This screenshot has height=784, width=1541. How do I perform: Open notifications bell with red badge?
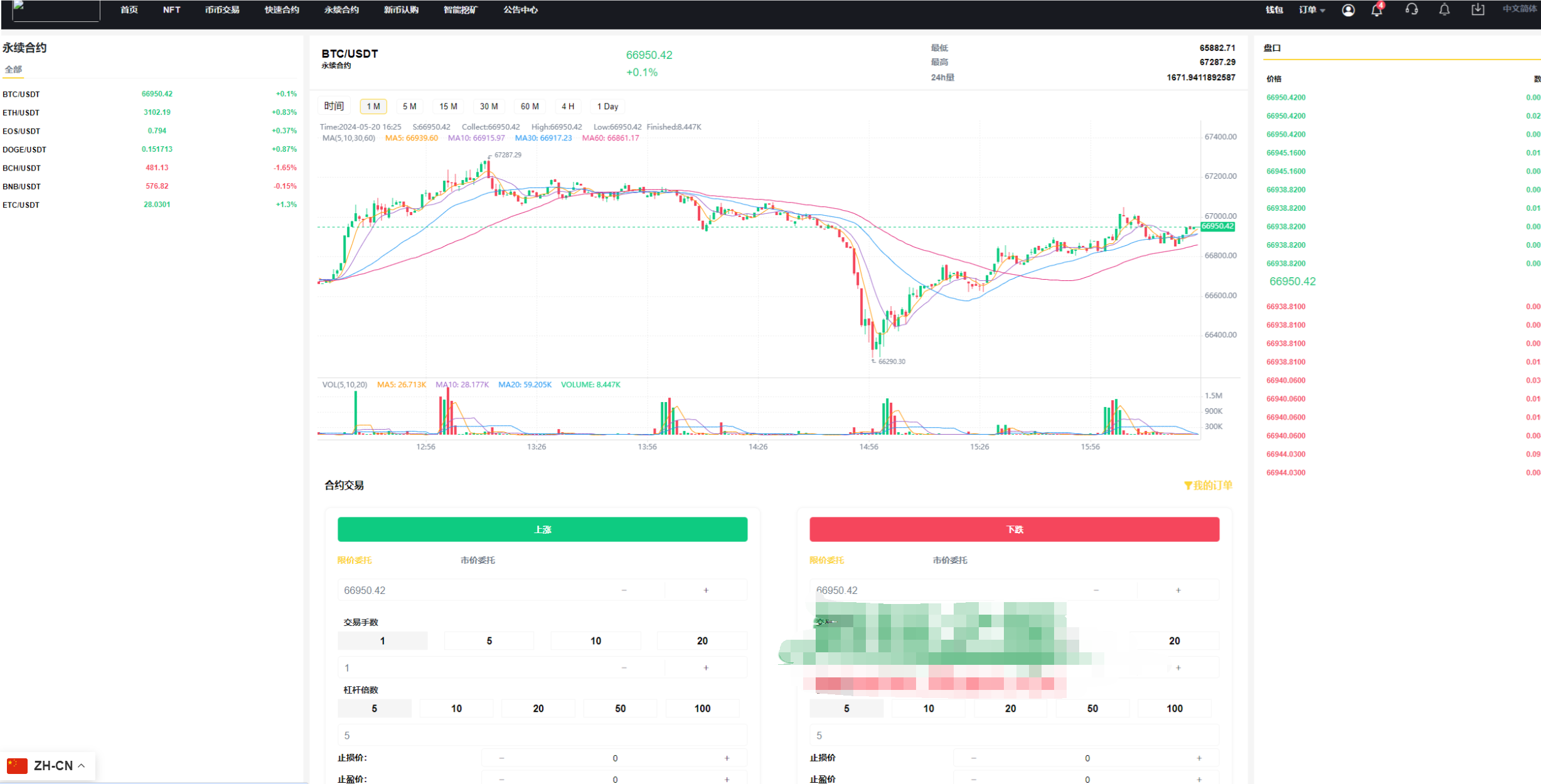(1377, 10)
